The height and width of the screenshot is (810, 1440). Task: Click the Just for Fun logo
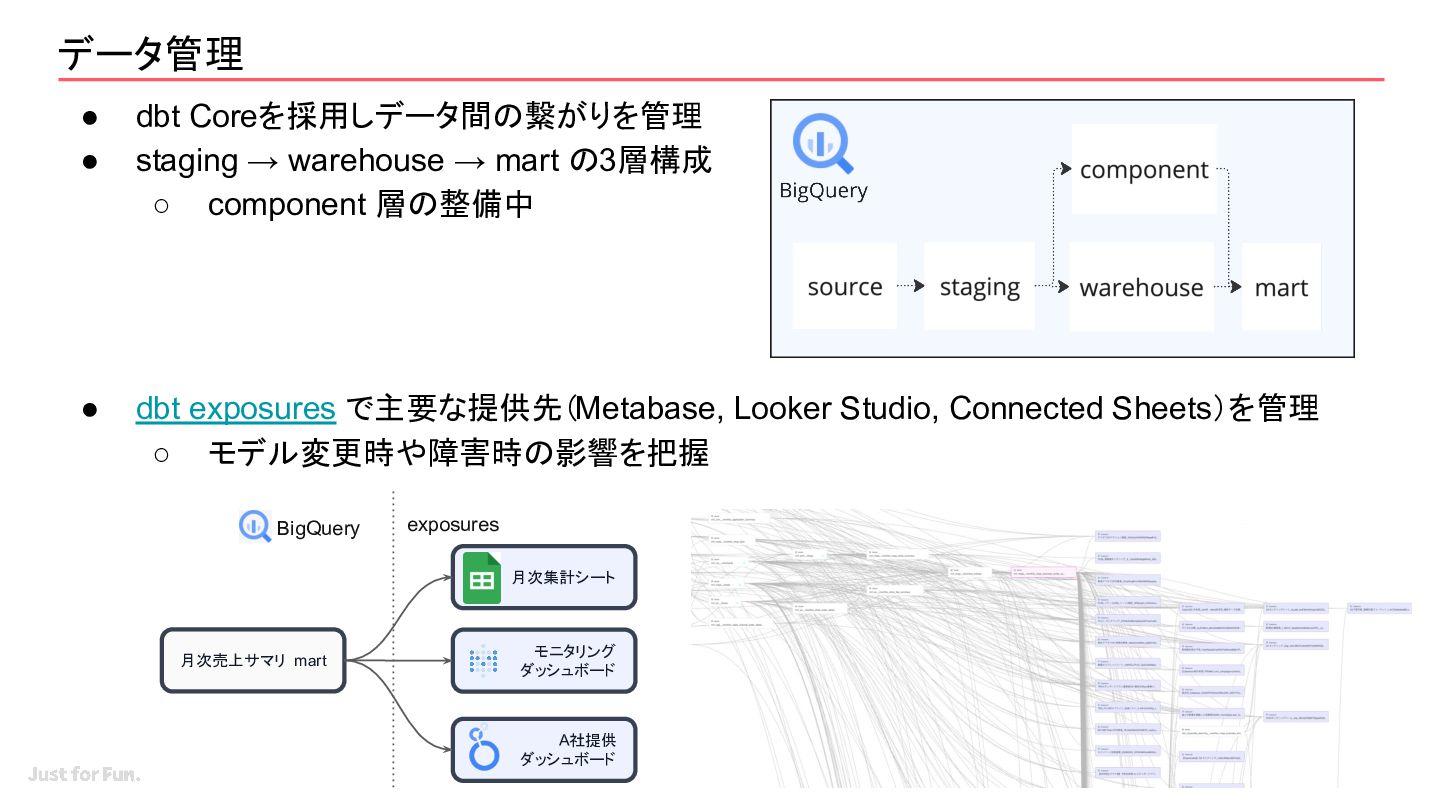pos(84,775)
